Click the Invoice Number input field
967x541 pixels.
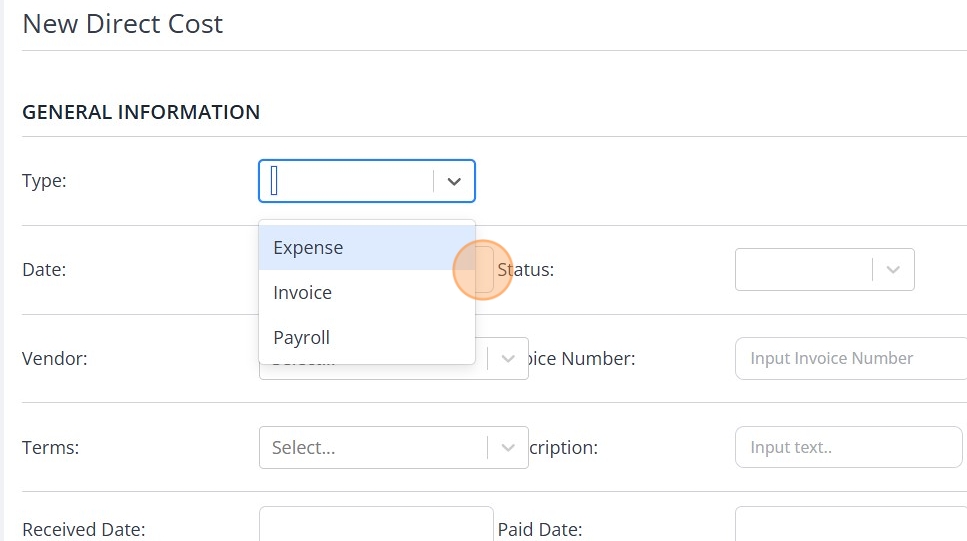coord(850,359)
